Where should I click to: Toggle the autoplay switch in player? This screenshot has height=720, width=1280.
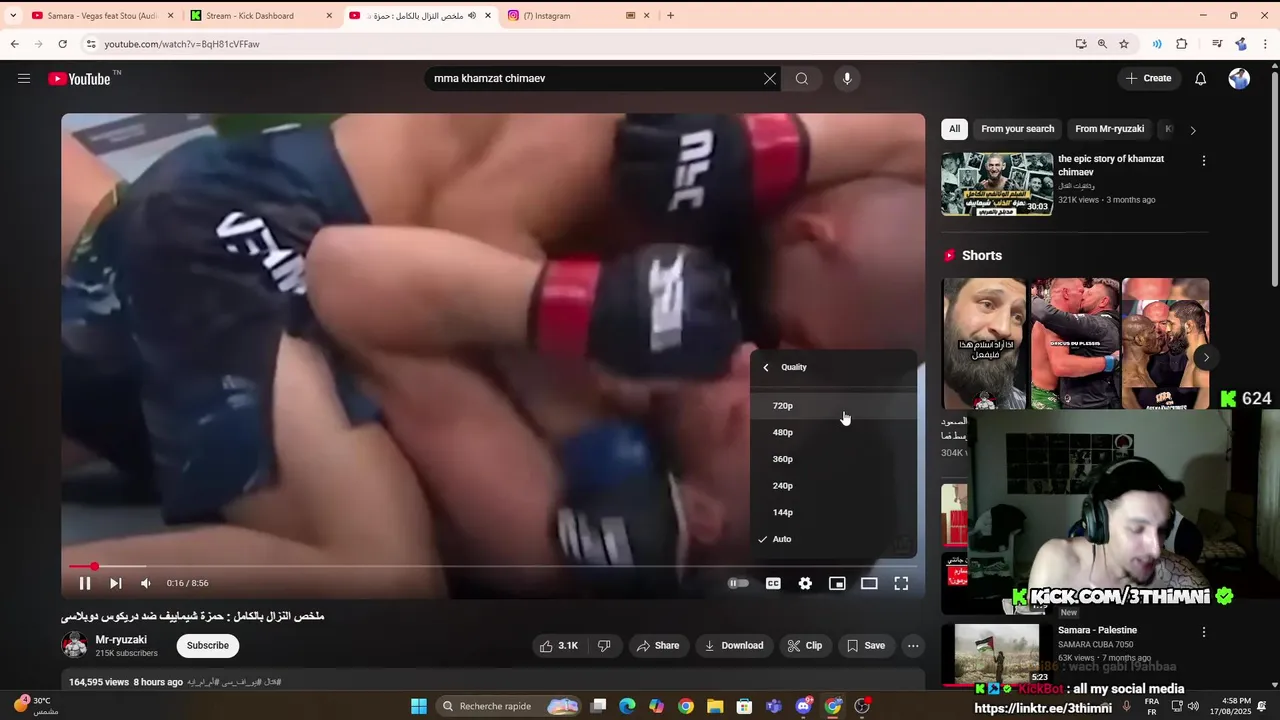coord(738,583)
